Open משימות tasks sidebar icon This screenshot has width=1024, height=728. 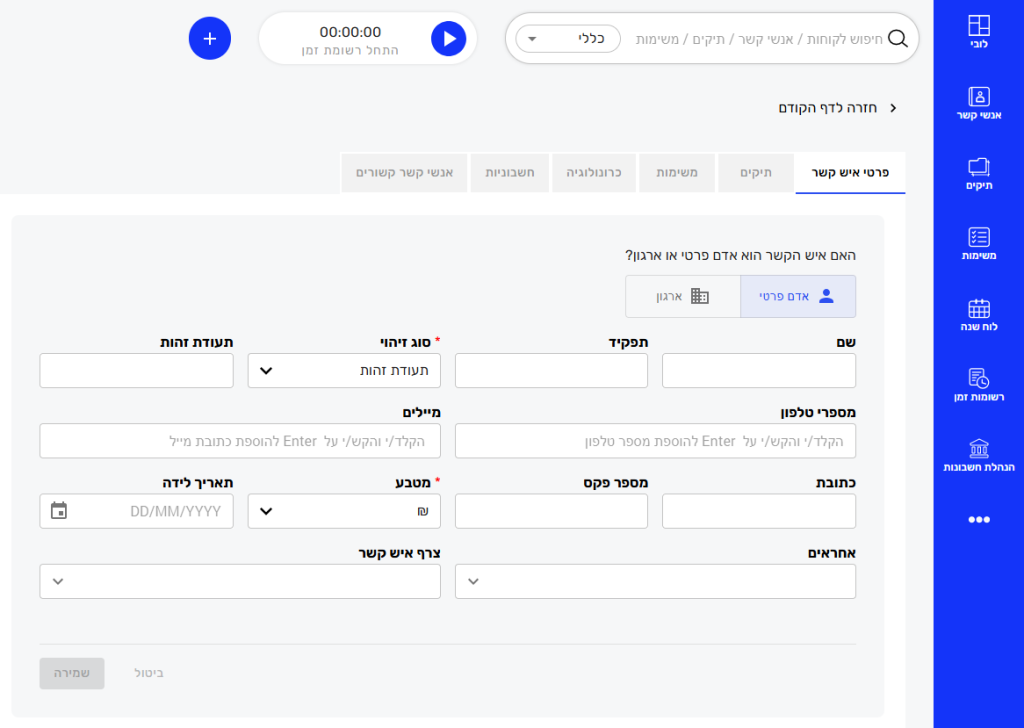[979, 244]
